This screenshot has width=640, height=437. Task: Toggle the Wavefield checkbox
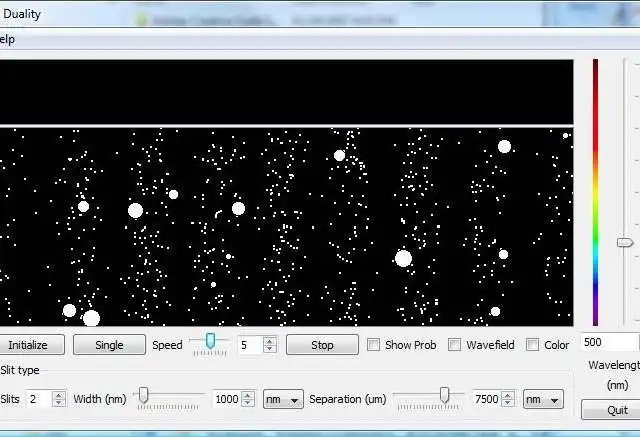pyautogui.click(x=454, y=344)
